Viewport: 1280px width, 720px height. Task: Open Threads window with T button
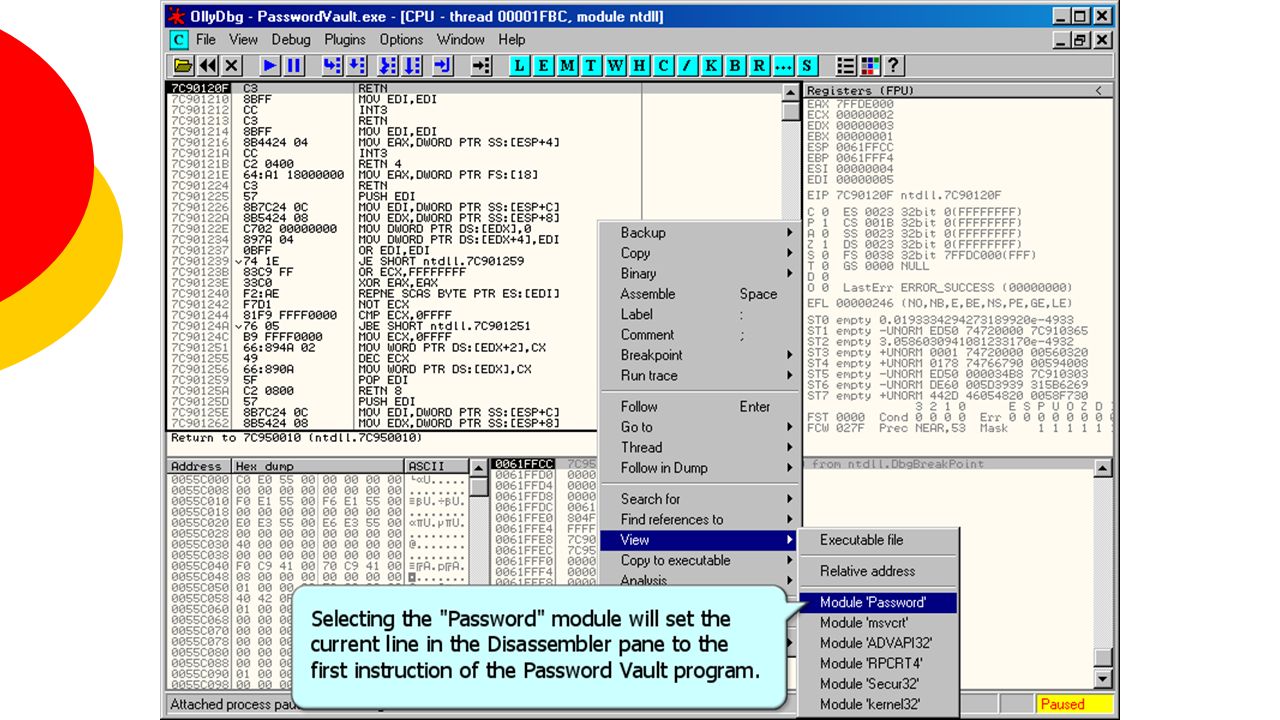[x=592, y=66]
